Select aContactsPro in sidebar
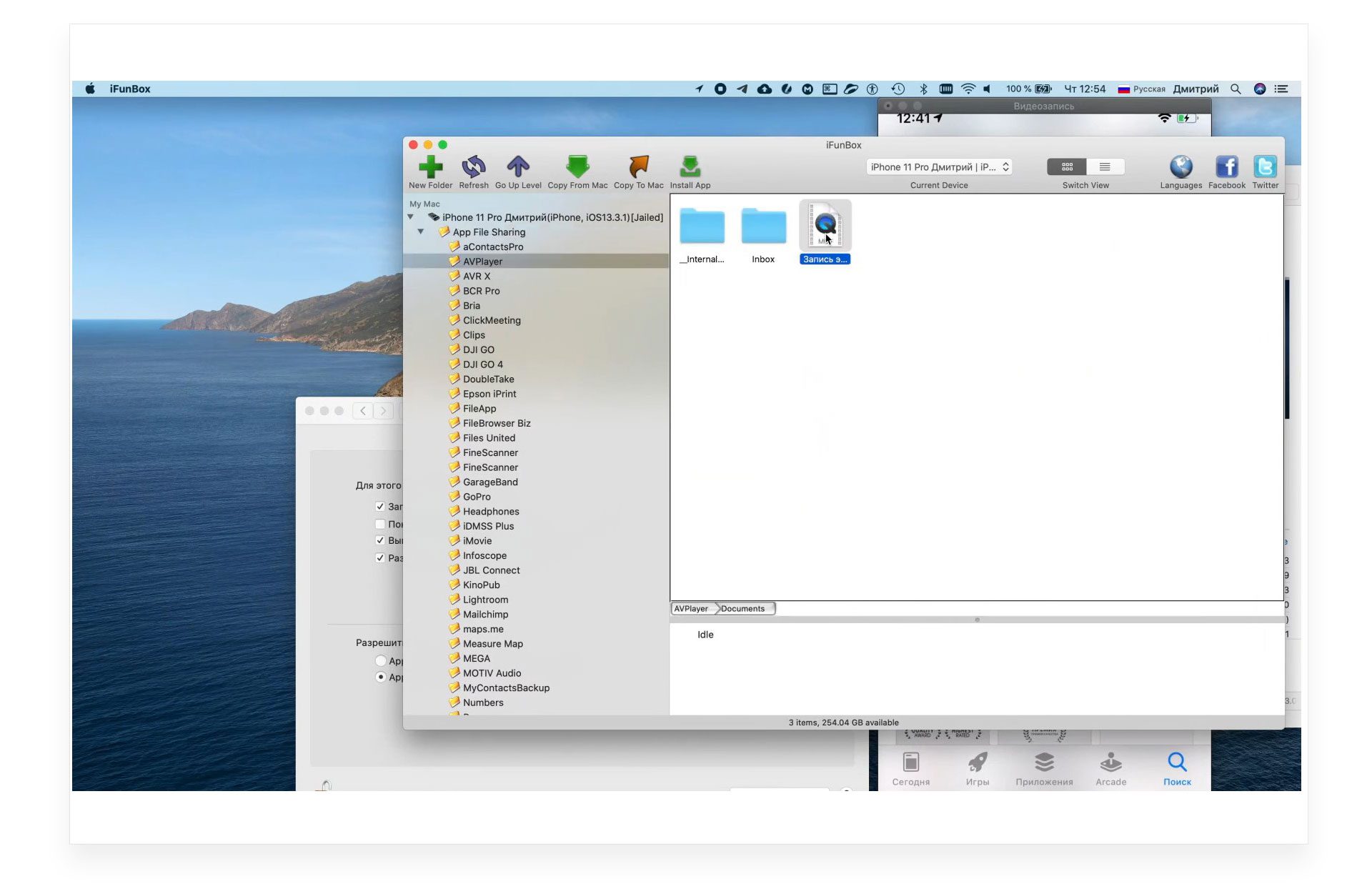The width and height of the screenshot is (1372, 884). [x=492, y=247]
